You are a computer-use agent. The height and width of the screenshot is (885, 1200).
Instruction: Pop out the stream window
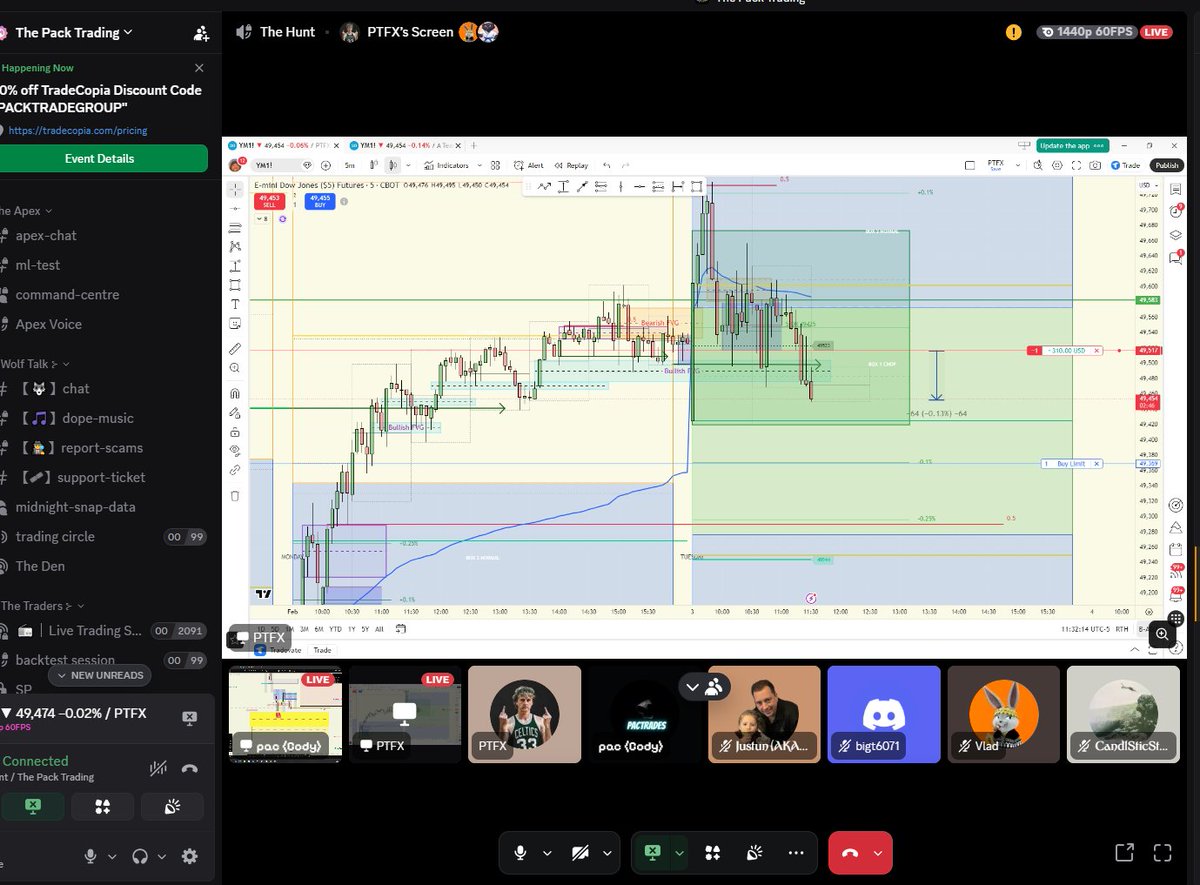coord(1124,853)
